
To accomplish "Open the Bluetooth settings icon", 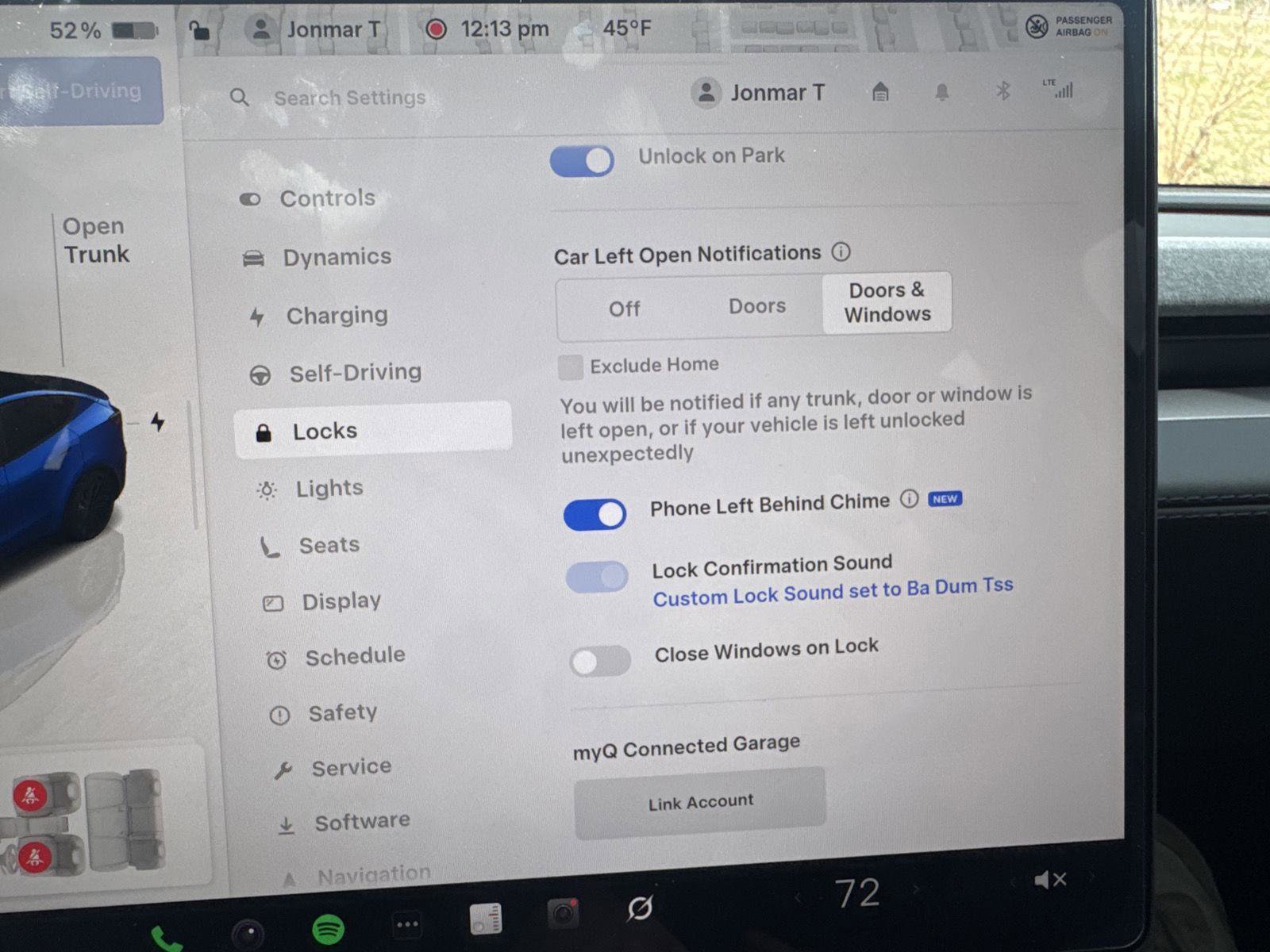I will [x=1003, y=91].
